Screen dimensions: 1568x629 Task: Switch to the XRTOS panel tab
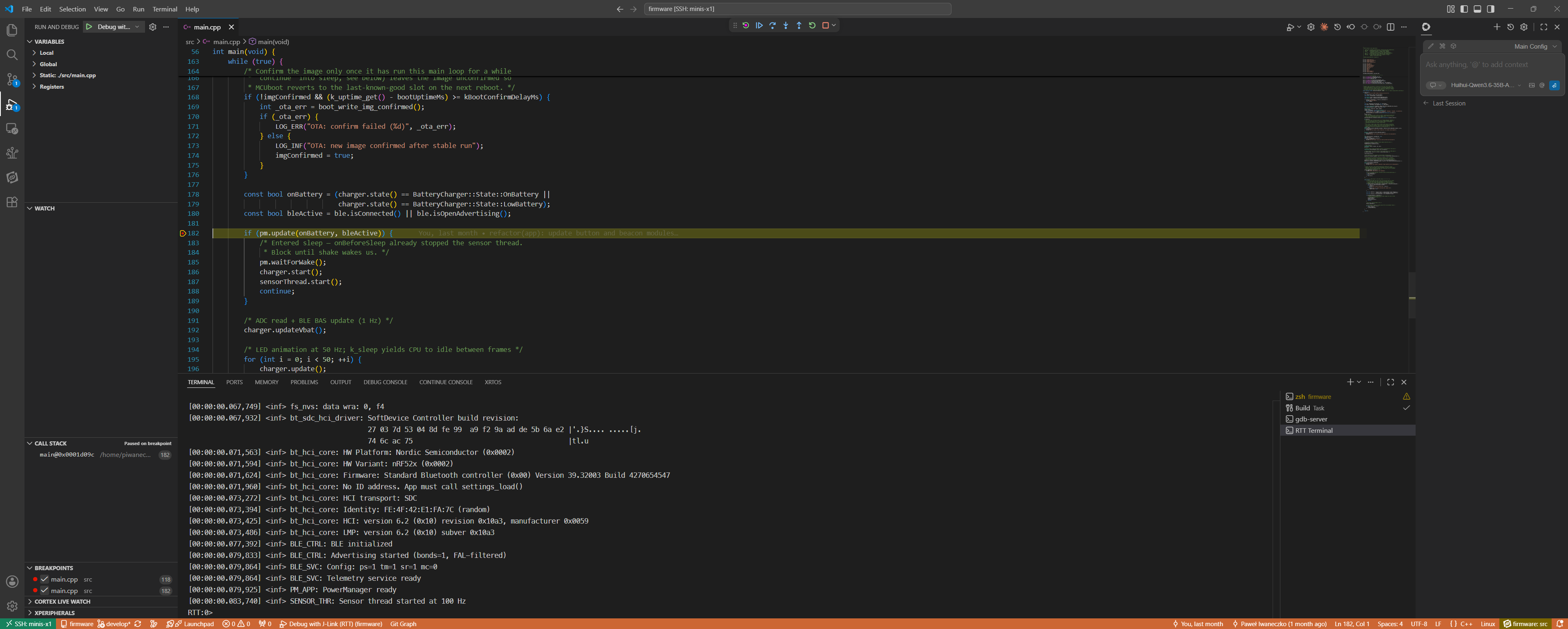pos(493,383)
